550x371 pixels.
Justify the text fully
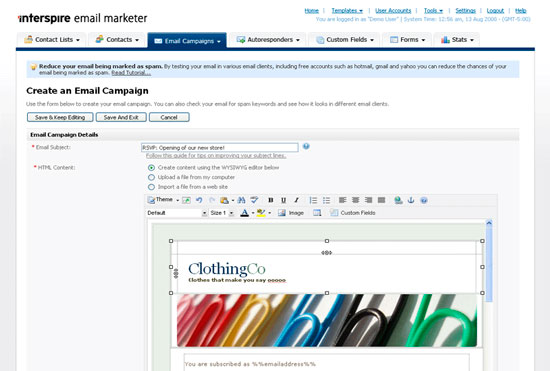click(x=381, y=200)
